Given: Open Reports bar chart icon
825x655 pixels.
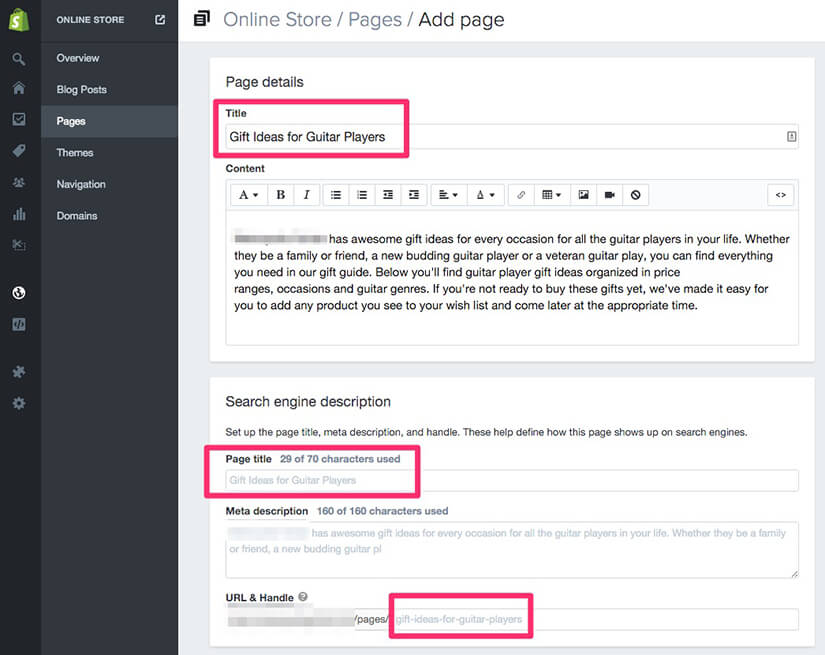Looking at the screenshot, I should click(x=19, y=214).
